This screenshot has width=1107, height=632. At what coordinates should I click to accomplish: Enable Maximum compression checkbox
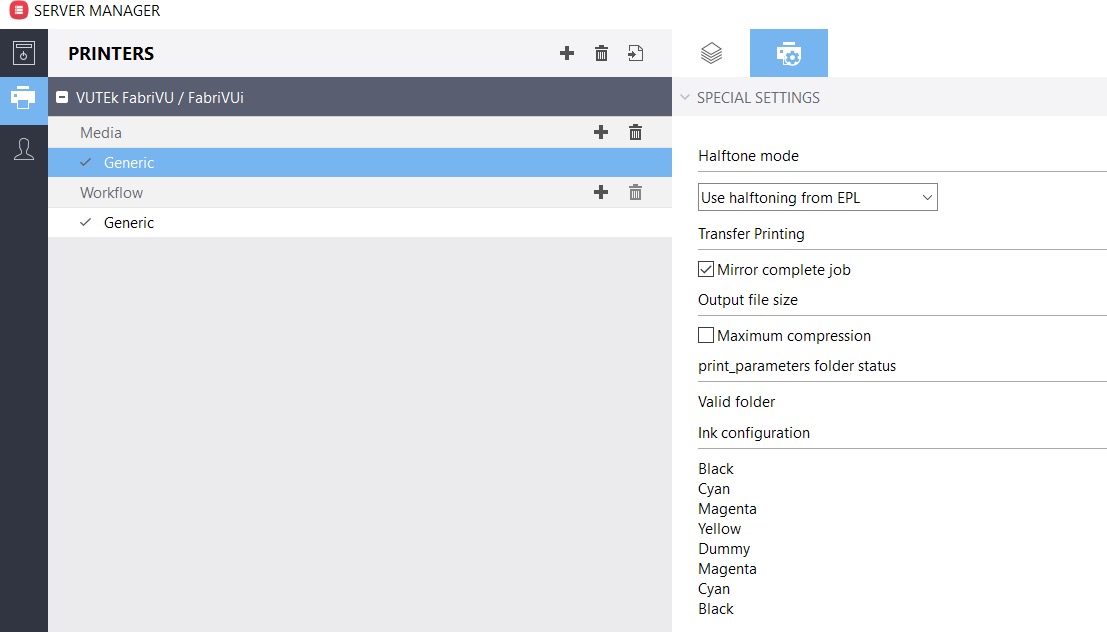pos(706,335)
